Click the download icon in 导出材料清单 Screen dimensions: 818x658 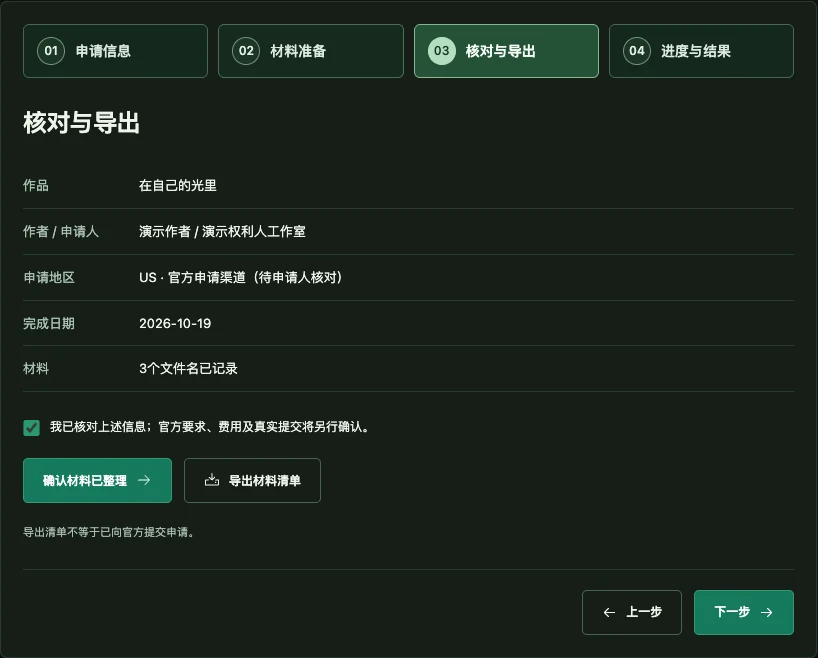coord(212,480)
